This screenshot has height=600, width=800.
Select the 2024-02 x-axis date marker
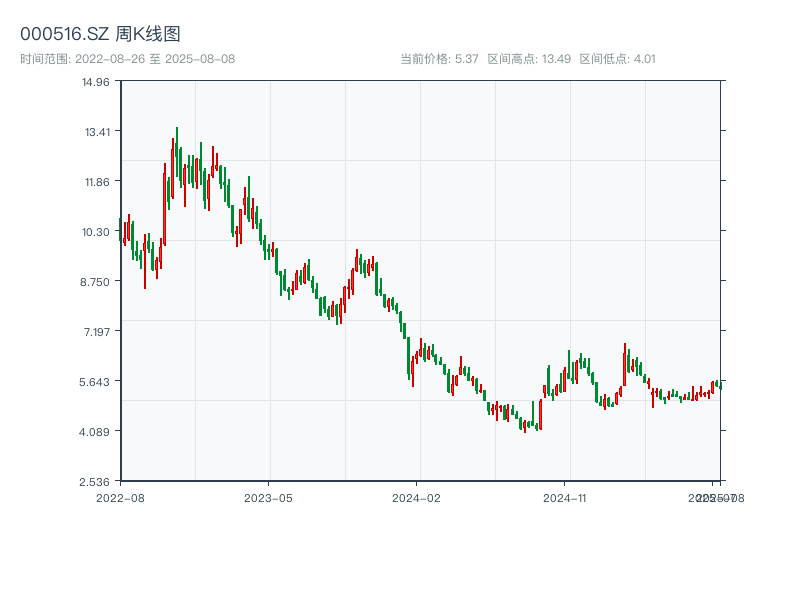pos(417,497)
